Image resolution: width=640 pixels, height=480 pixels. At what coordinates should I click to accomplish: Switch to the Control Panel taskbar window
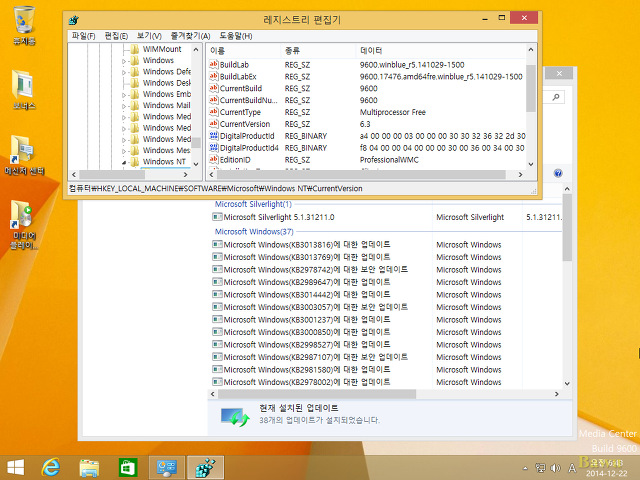[167, 467]
